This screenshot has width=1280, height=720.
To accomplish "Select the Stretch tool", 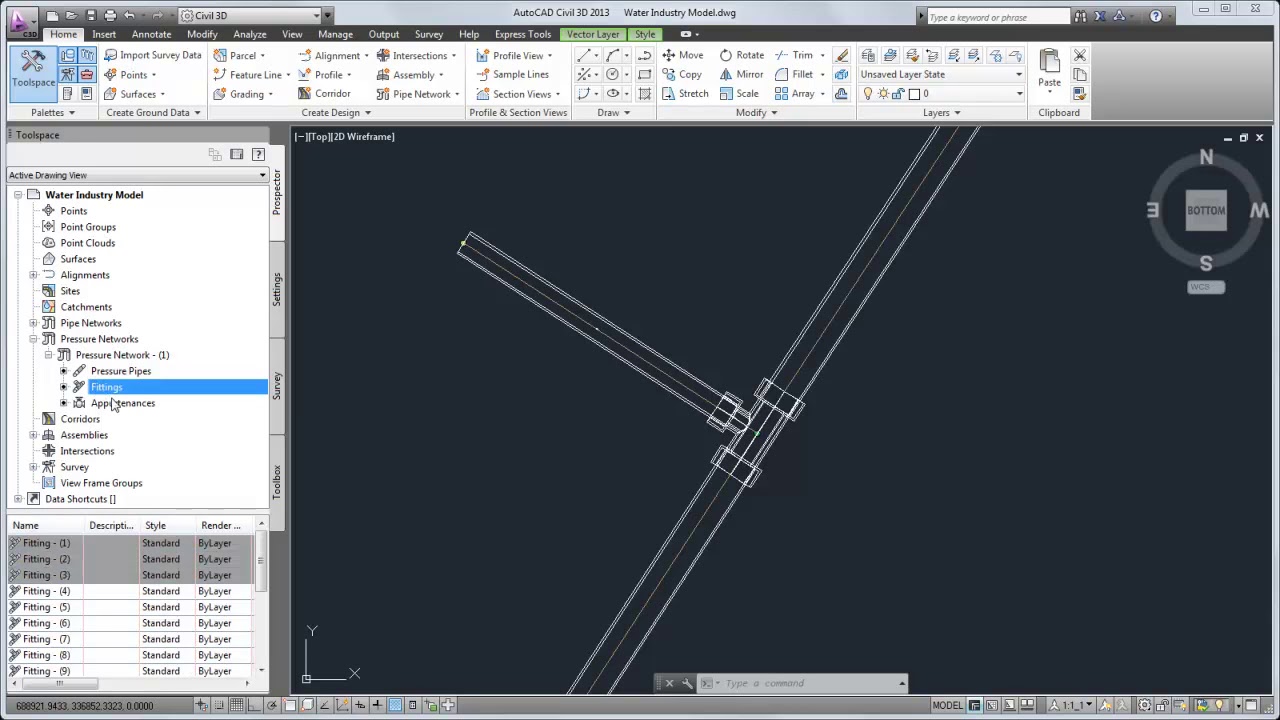I will (685, 93).
